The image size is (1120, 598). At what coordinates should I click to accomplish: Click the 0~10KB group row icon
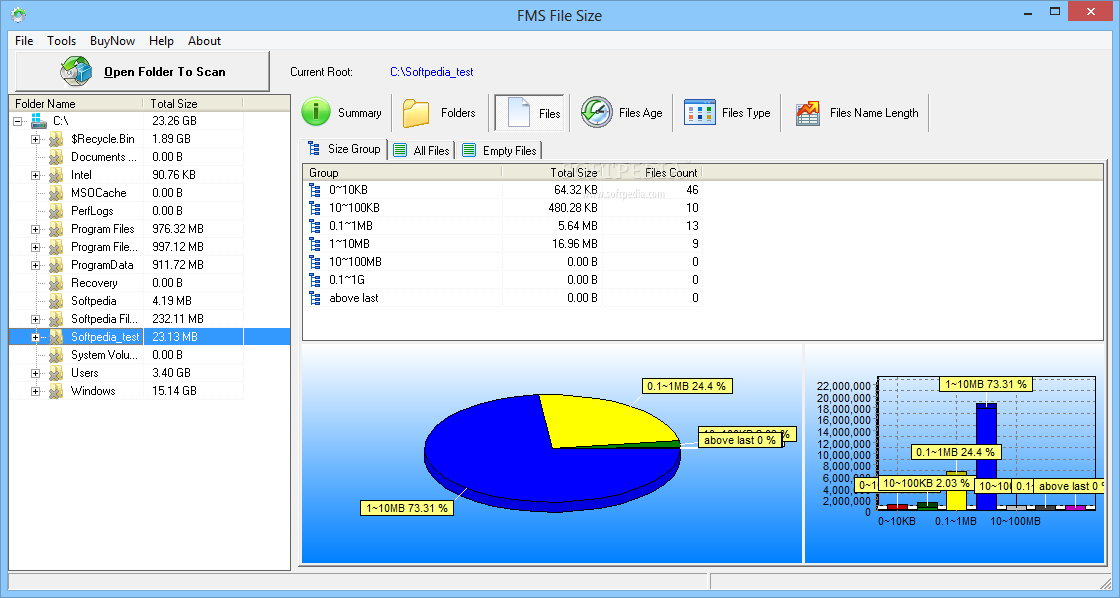click(x=315, y=190)
